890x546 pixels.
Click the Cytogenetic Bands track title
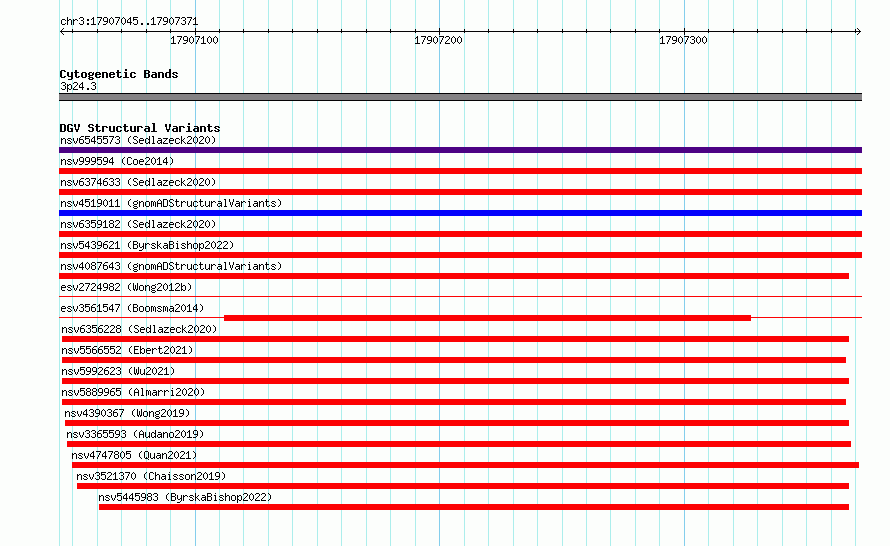tap(119, 74)
